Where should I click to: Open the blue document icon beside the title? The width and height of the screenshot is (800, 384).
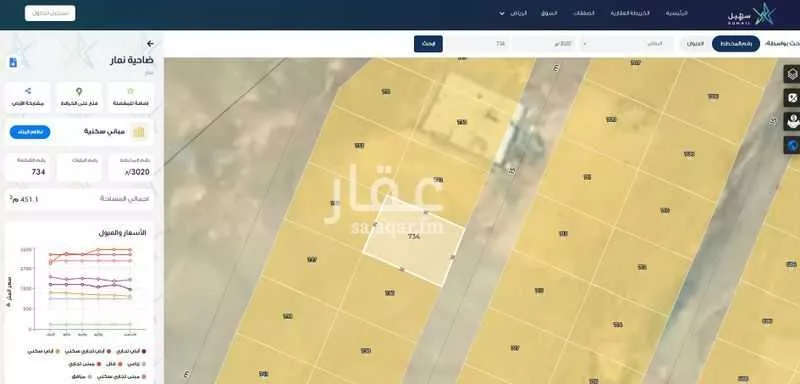pyautogui.click(x=13, y=62)
